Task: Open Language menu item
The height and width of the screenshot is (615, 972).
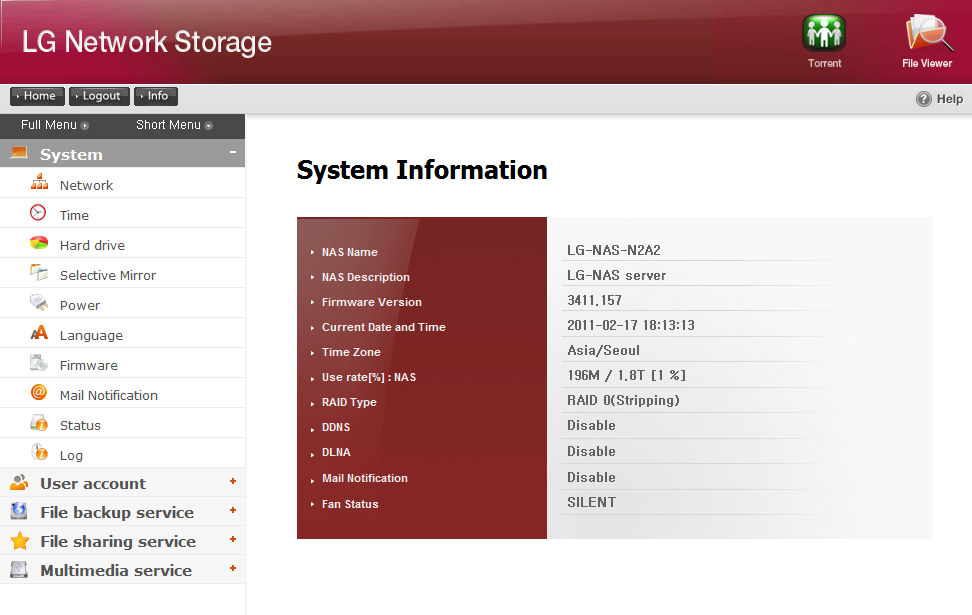Action: tap(91, 335)
